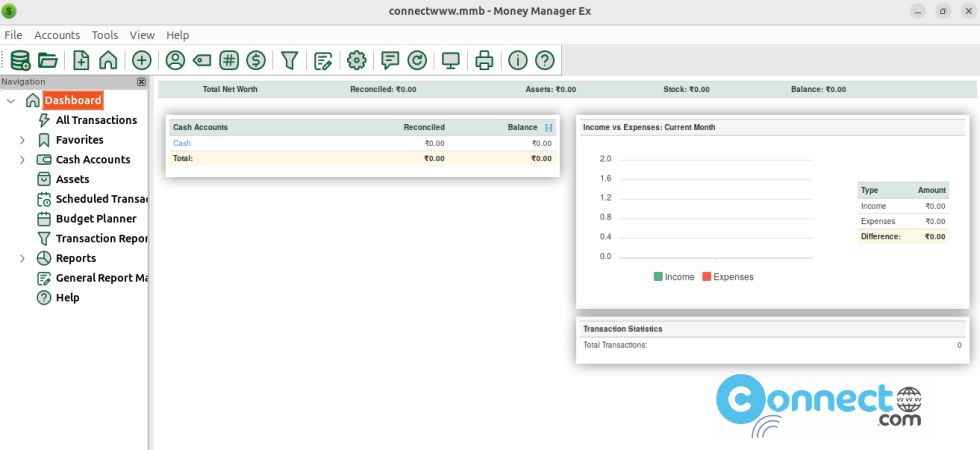Open the tag manager hash icon

click(x=229, y=60)
